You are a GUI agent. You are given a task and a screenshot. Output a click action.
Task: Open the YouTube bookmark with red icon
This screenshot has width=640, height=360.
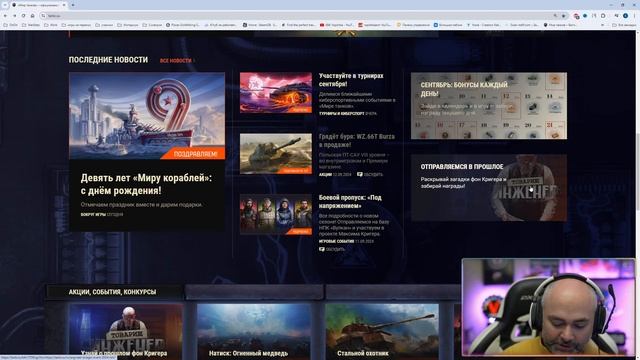point(337,25)
